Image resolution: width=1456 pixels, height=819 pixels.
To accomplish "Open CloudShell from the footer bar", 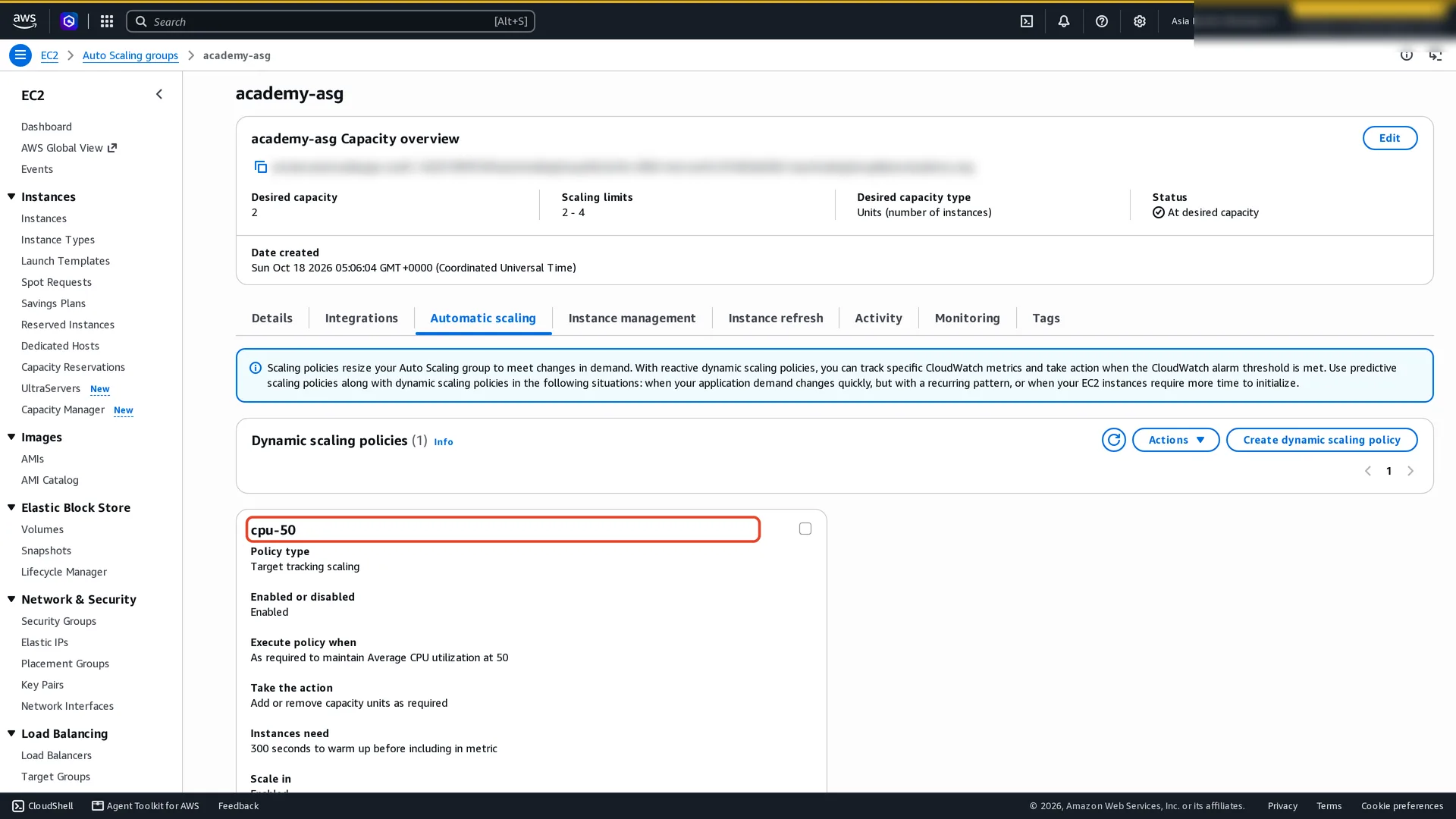I will 43,806.
